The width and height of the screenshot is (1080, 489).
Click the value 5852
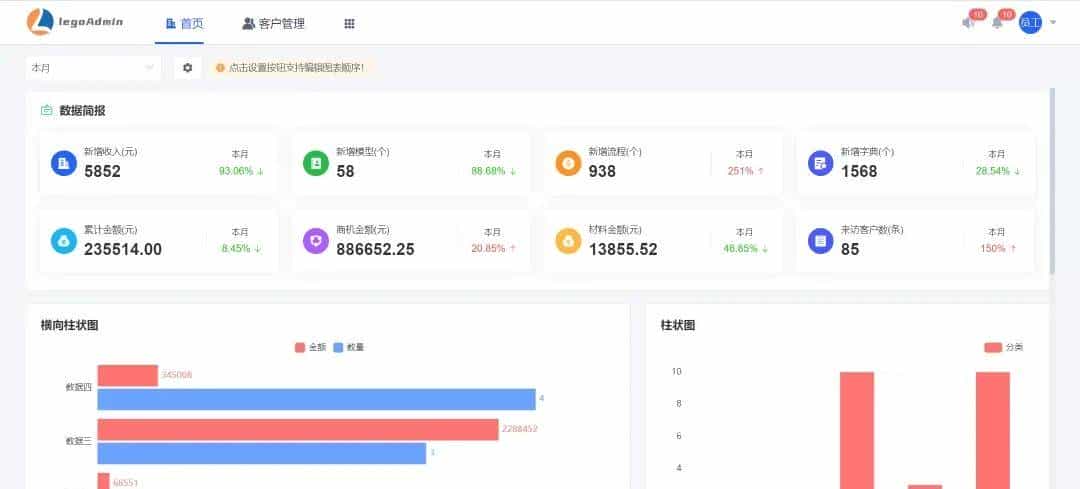[102, 171]
